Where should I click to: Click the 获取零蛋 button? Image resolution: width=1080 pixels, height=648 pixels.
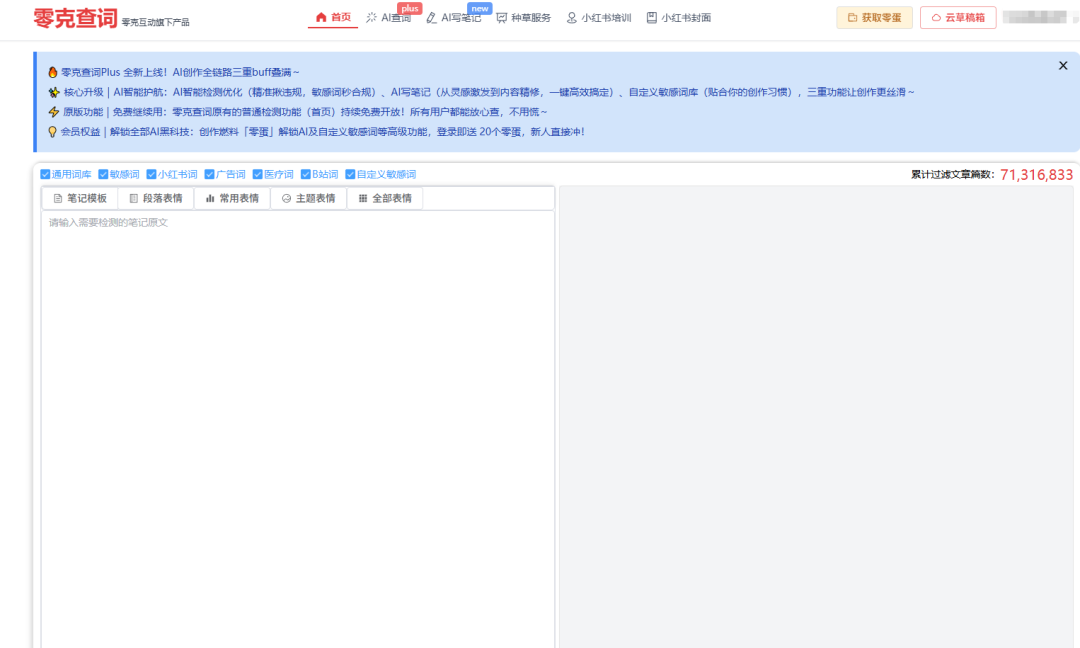click(874, 17)
